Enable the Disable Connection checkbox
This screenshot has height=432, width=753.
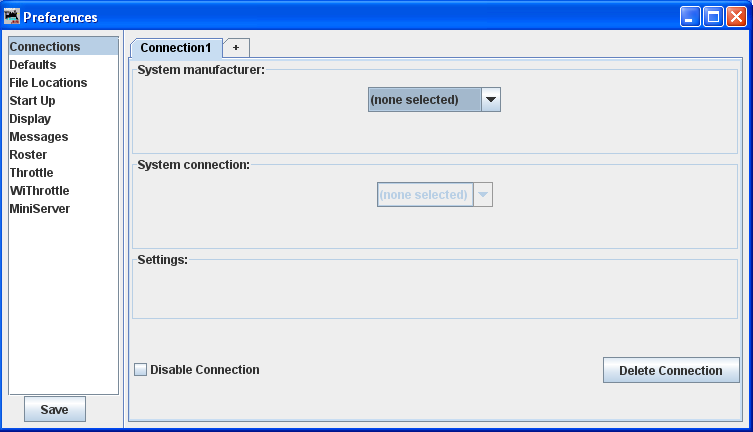141,370
